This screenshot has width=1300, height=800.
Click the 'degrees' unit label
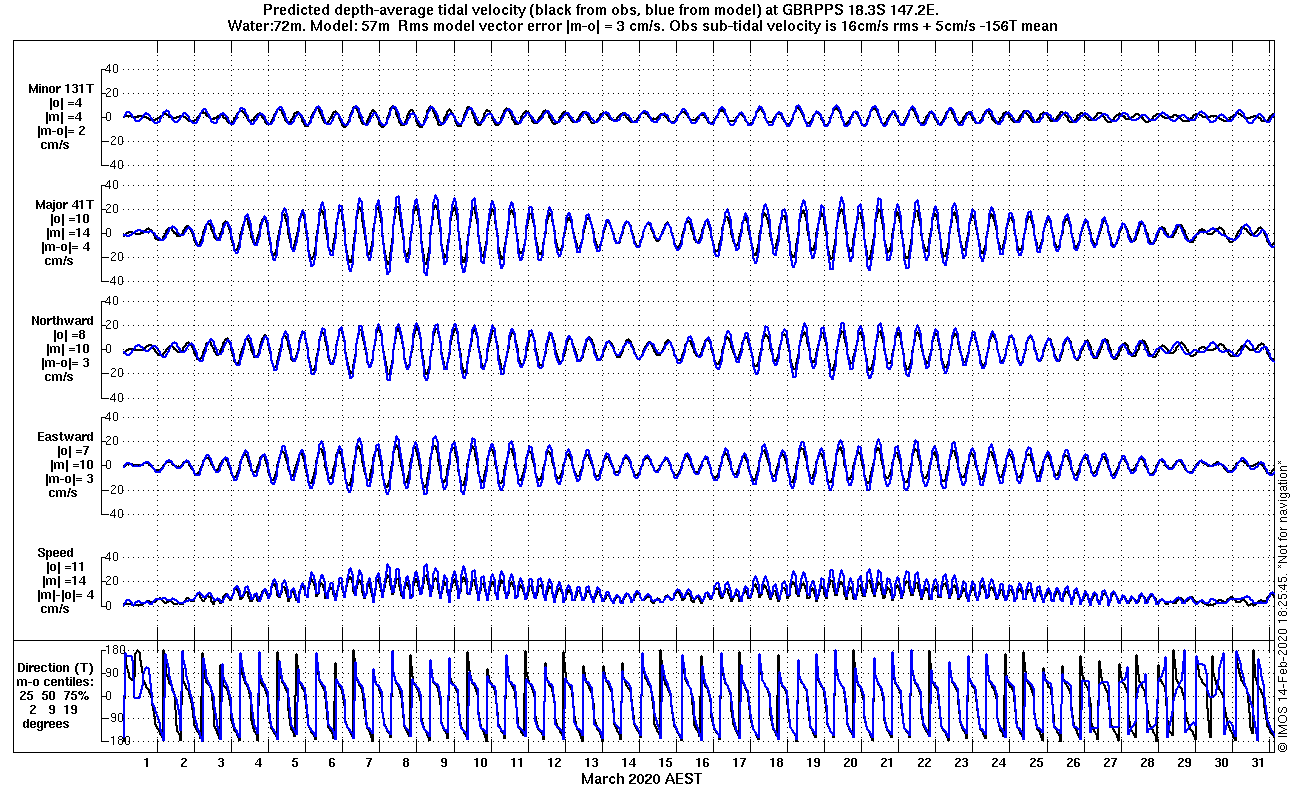coord(46,723)
